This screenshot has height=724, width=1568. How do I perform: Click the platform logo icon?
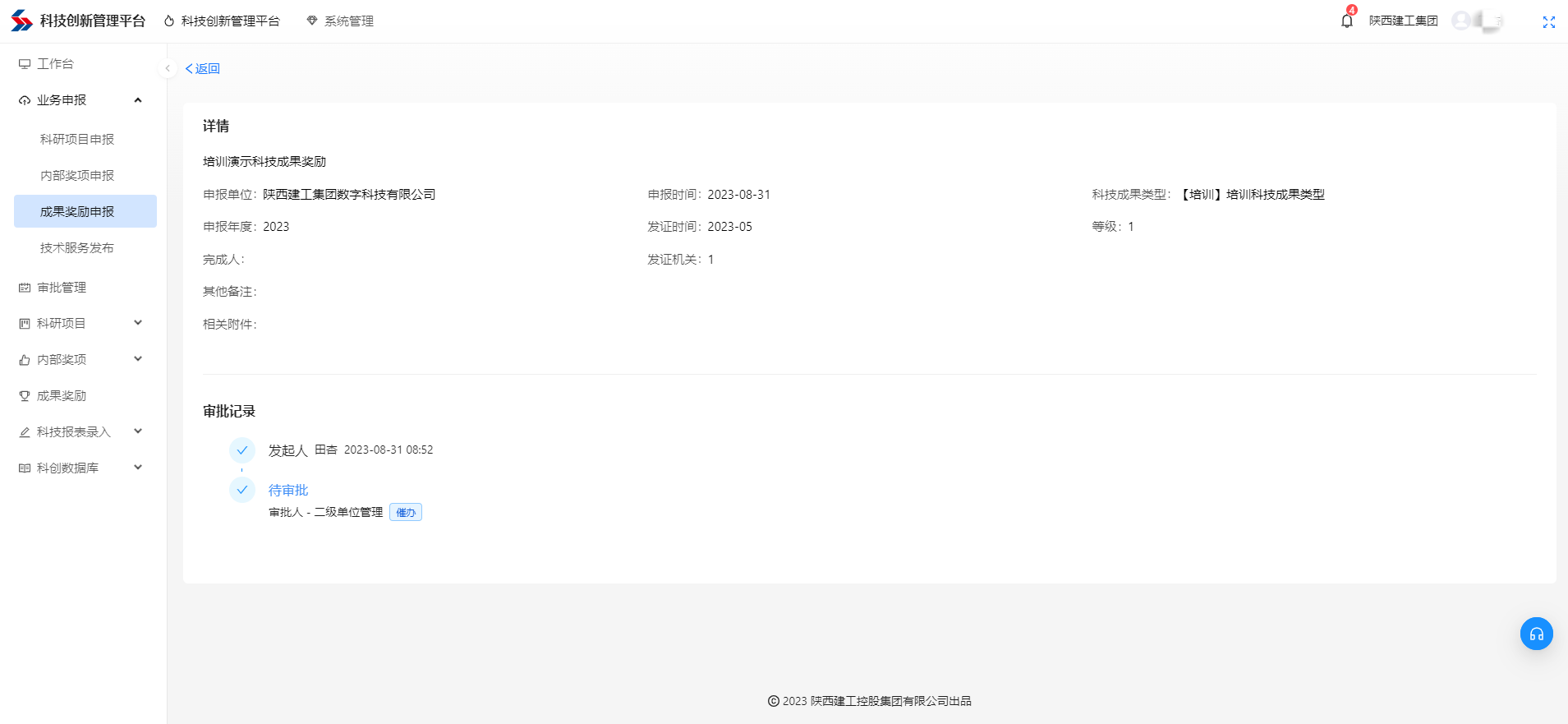(x=21, y=21)
